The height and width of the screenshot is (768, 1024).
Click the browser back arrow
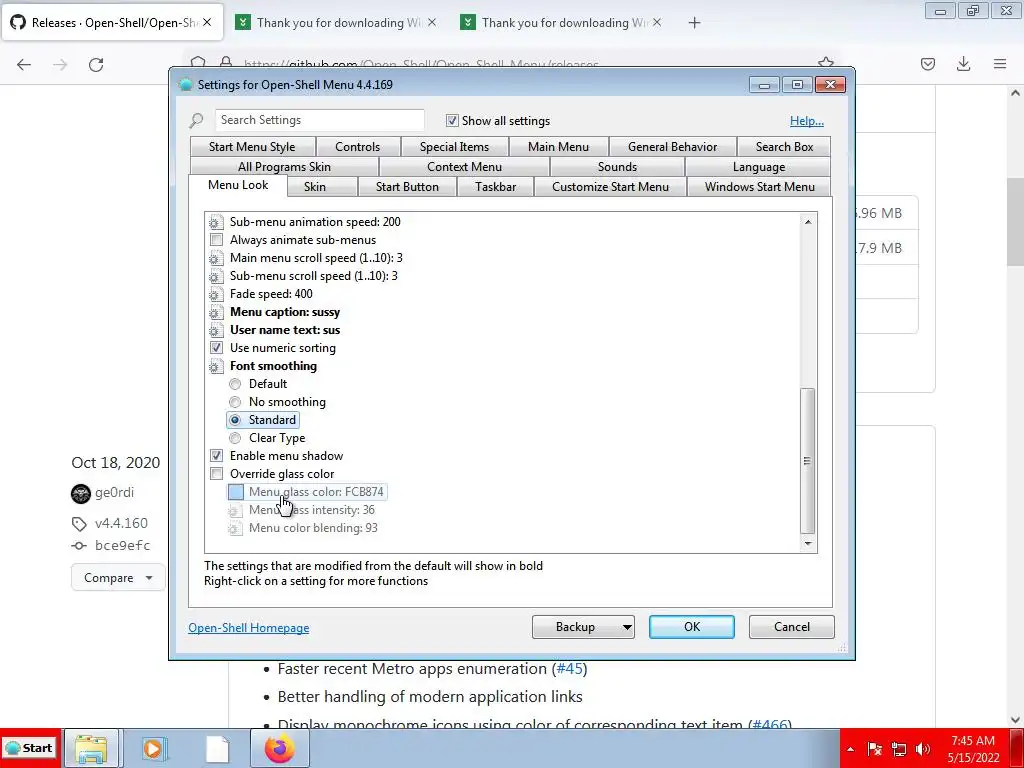(24, 65)
